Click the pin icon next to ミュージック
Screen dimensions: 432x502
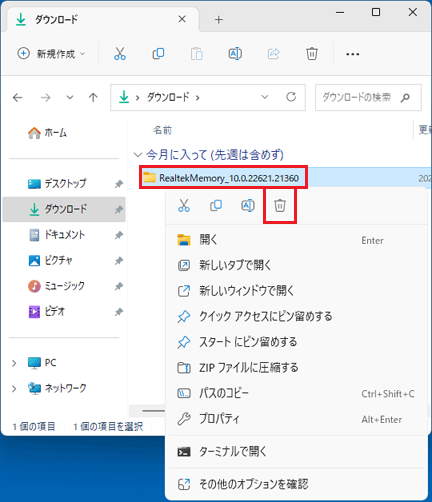[119, 286]
